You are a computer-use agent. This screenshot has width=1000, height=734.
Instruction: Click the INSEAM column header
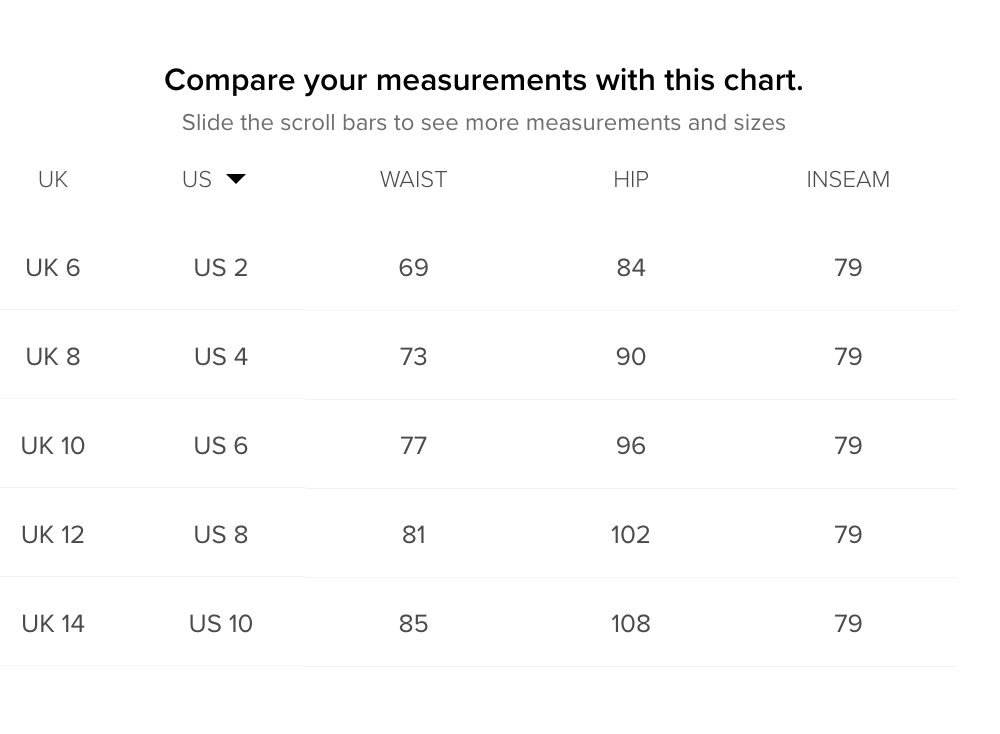point(848,180)
